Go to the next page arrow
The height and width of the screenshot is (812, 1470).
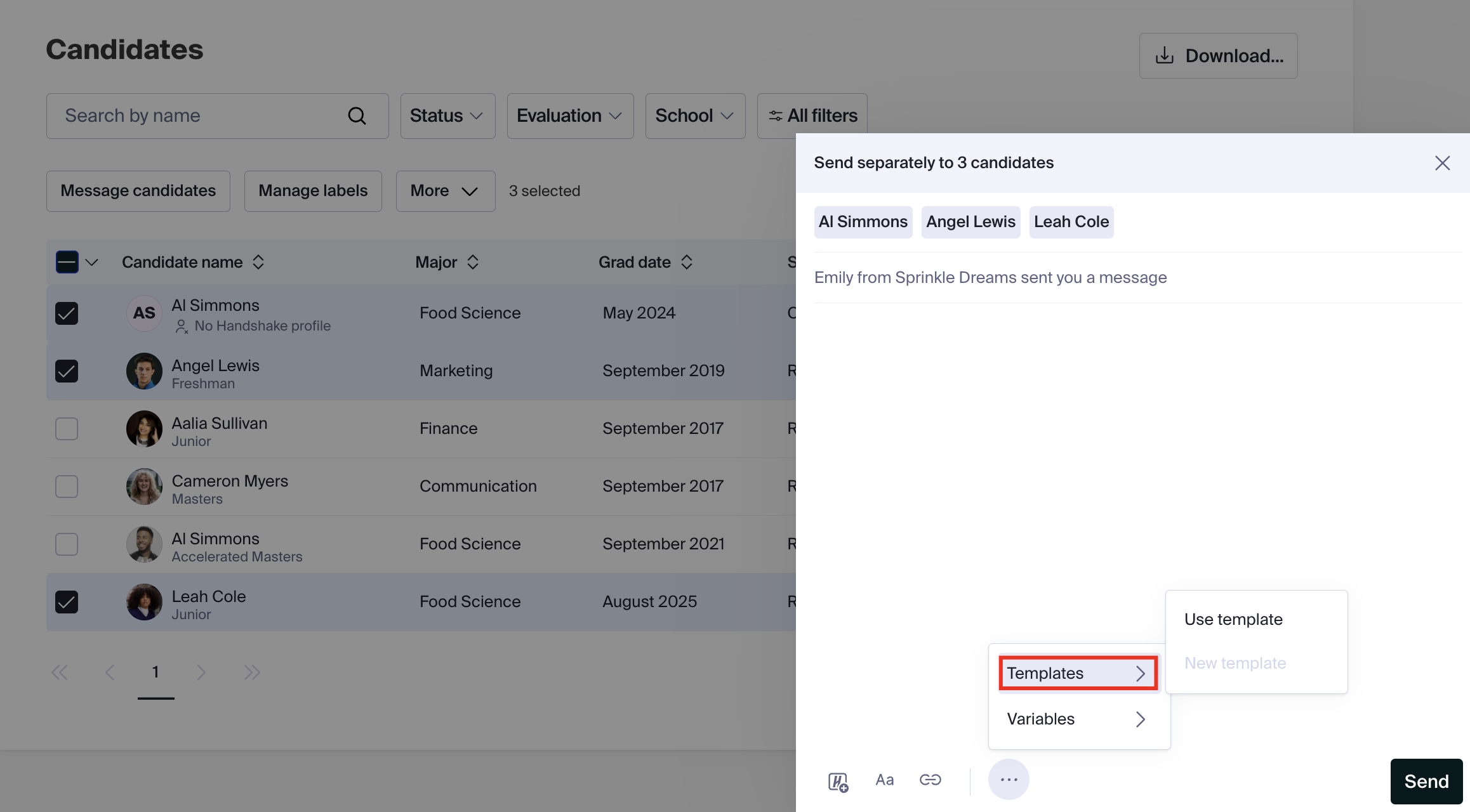201,672
